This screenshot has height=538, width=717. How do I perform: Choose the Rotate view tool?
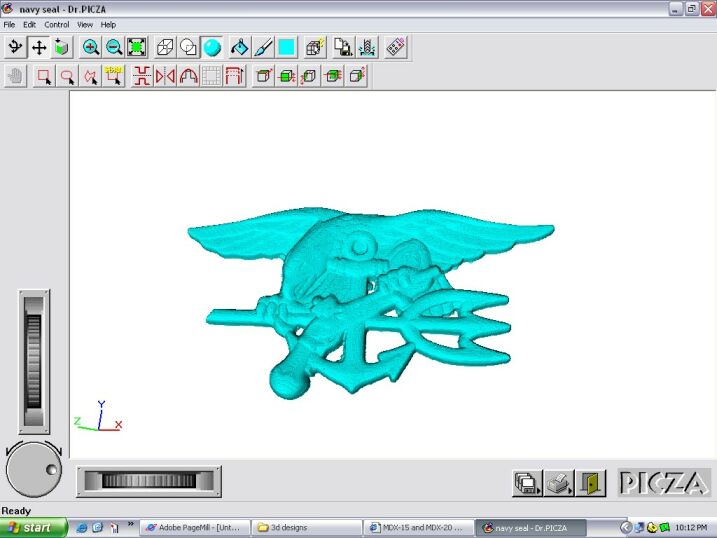point(16,47)
